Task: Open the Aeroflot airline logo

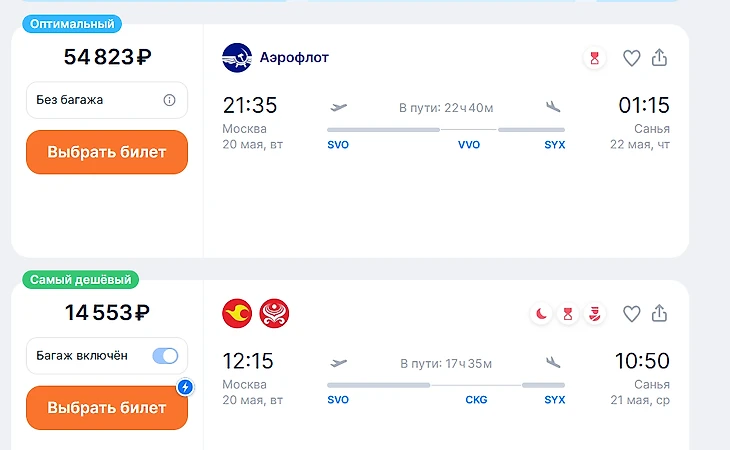Action: [237, 58]
